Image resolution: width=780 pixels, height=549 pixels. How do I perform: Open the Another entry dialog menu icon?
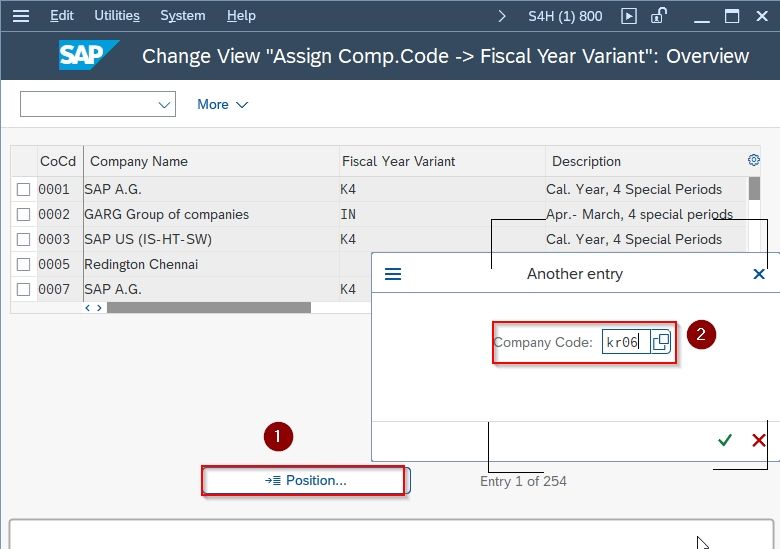point(393,274)
